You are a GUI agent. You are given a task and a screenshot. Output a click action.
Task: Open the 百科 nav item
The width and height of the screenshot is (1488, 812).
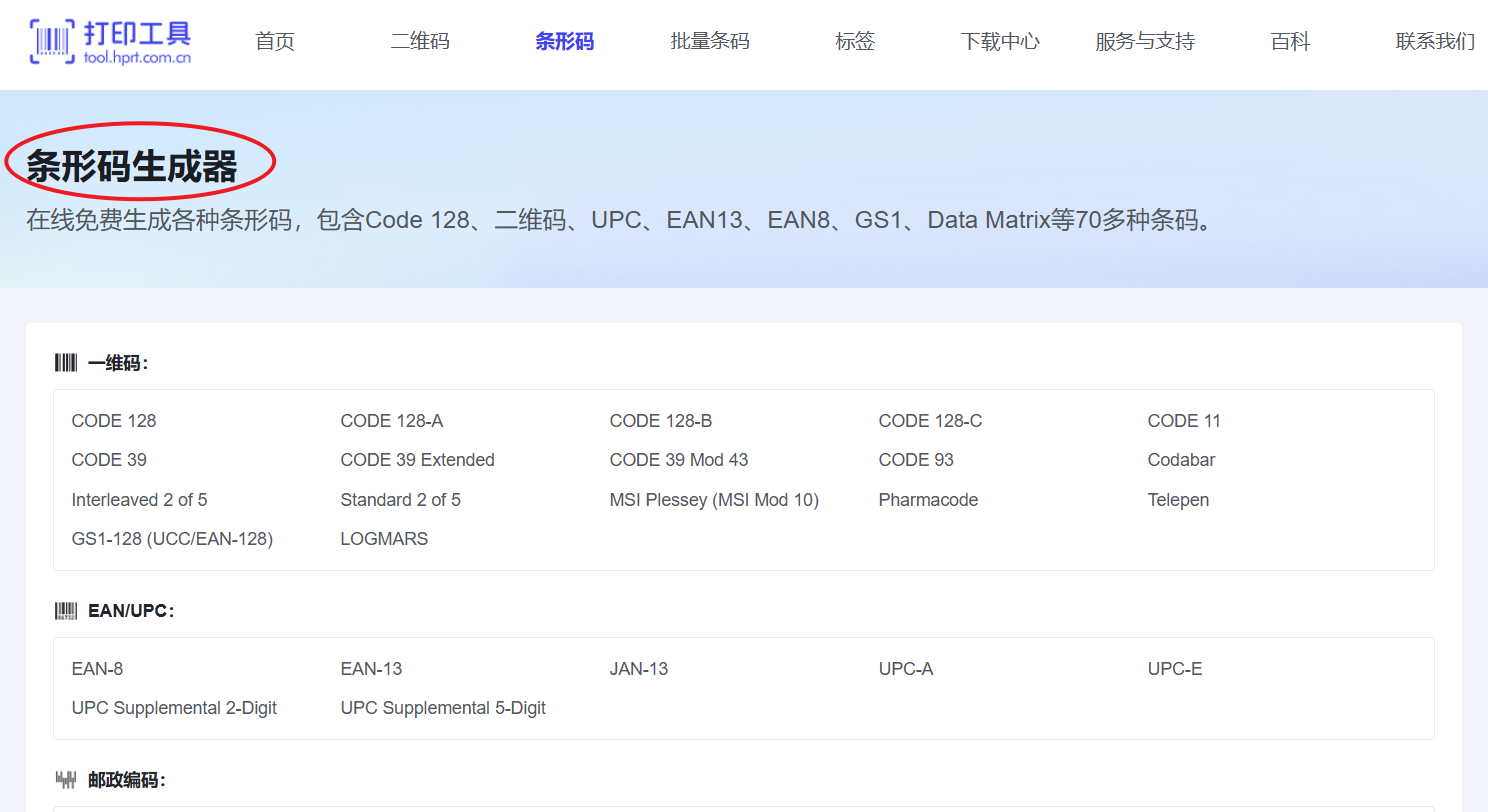click(x=1290, y=42)
